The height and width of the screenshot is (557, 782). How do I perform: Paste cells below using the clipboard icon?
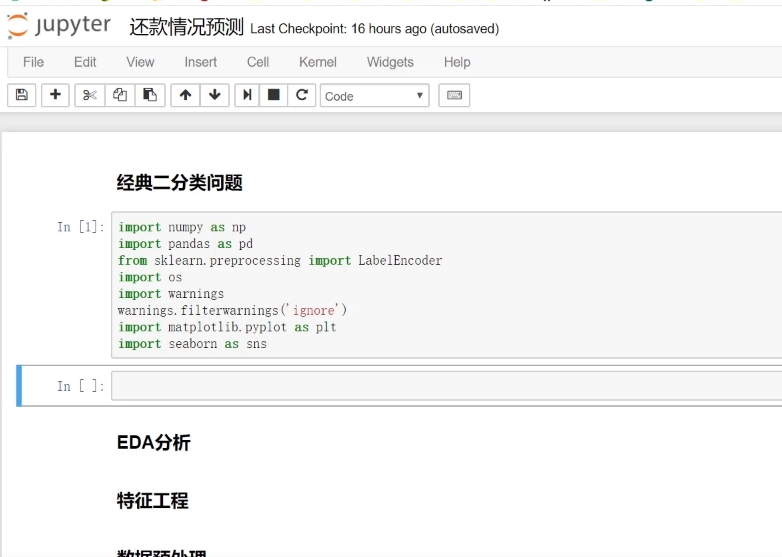[150, 96]
